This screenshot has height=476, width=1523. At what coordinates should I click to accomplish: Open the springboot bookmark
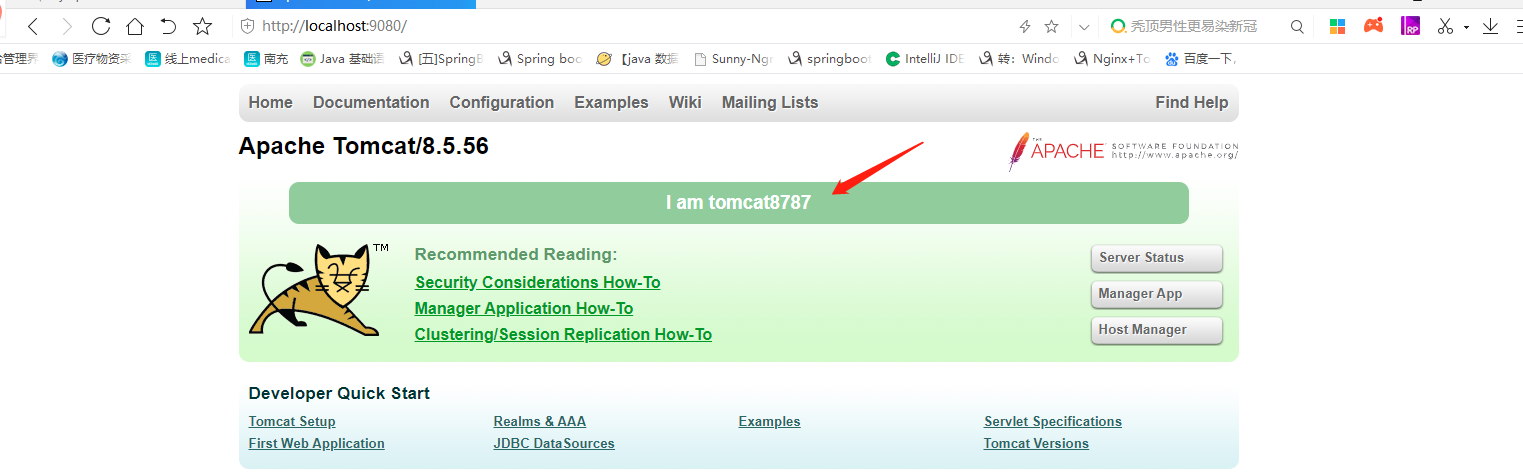pyautogui.click(x=829, y=59)
